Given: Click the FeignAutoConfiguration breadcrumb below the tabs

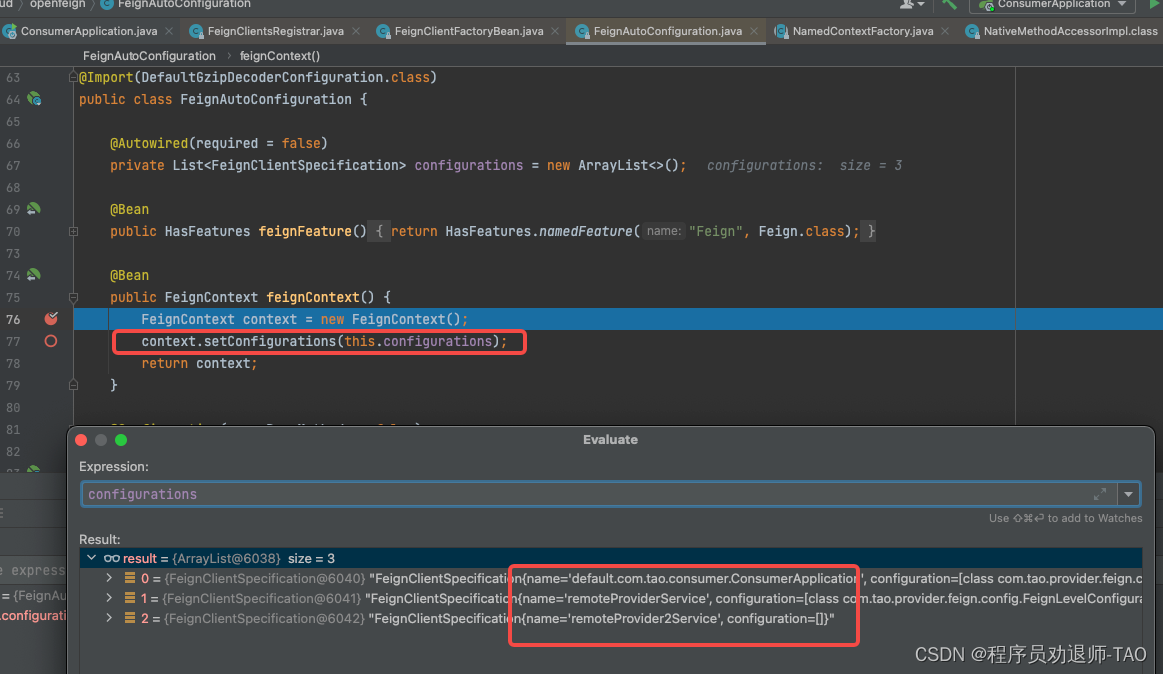Looking at the screenshot, I should point(149,56).
